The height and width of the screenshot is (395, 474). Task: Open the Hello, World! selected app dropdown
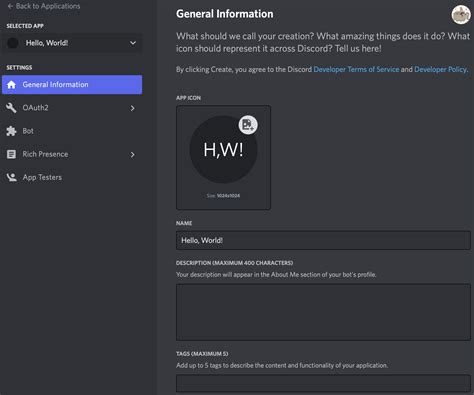click(x=72, y=43)
